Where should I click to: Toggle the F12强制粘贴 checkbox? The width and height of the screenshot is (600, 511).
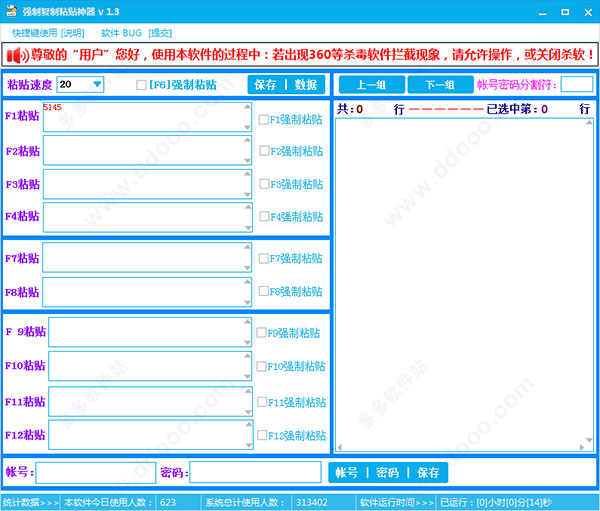click(x=262, y=435)
